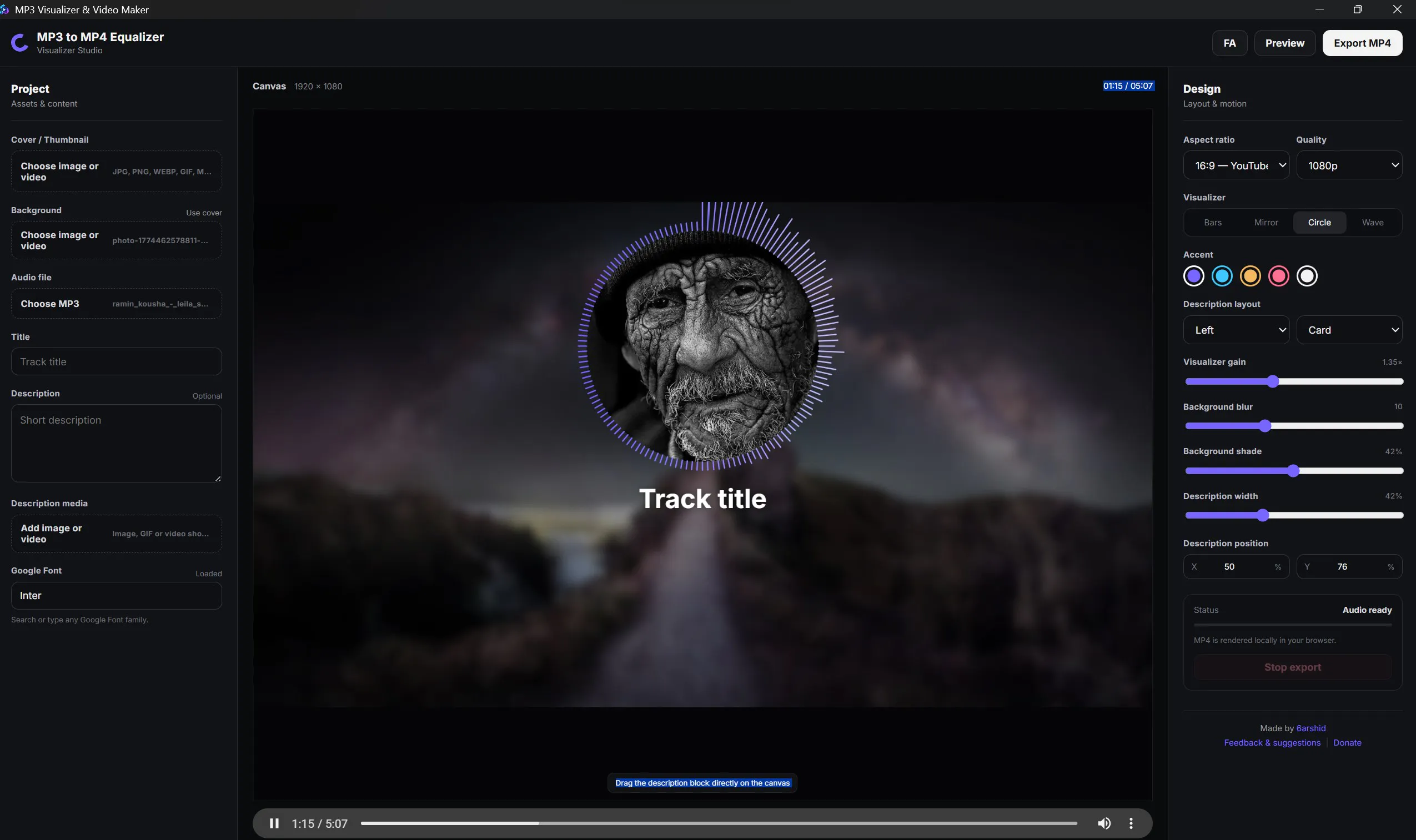The height and width of the screenshot is (840, 1416).
Task: Open the 6arshid author link
Action: coord(1310,728)
